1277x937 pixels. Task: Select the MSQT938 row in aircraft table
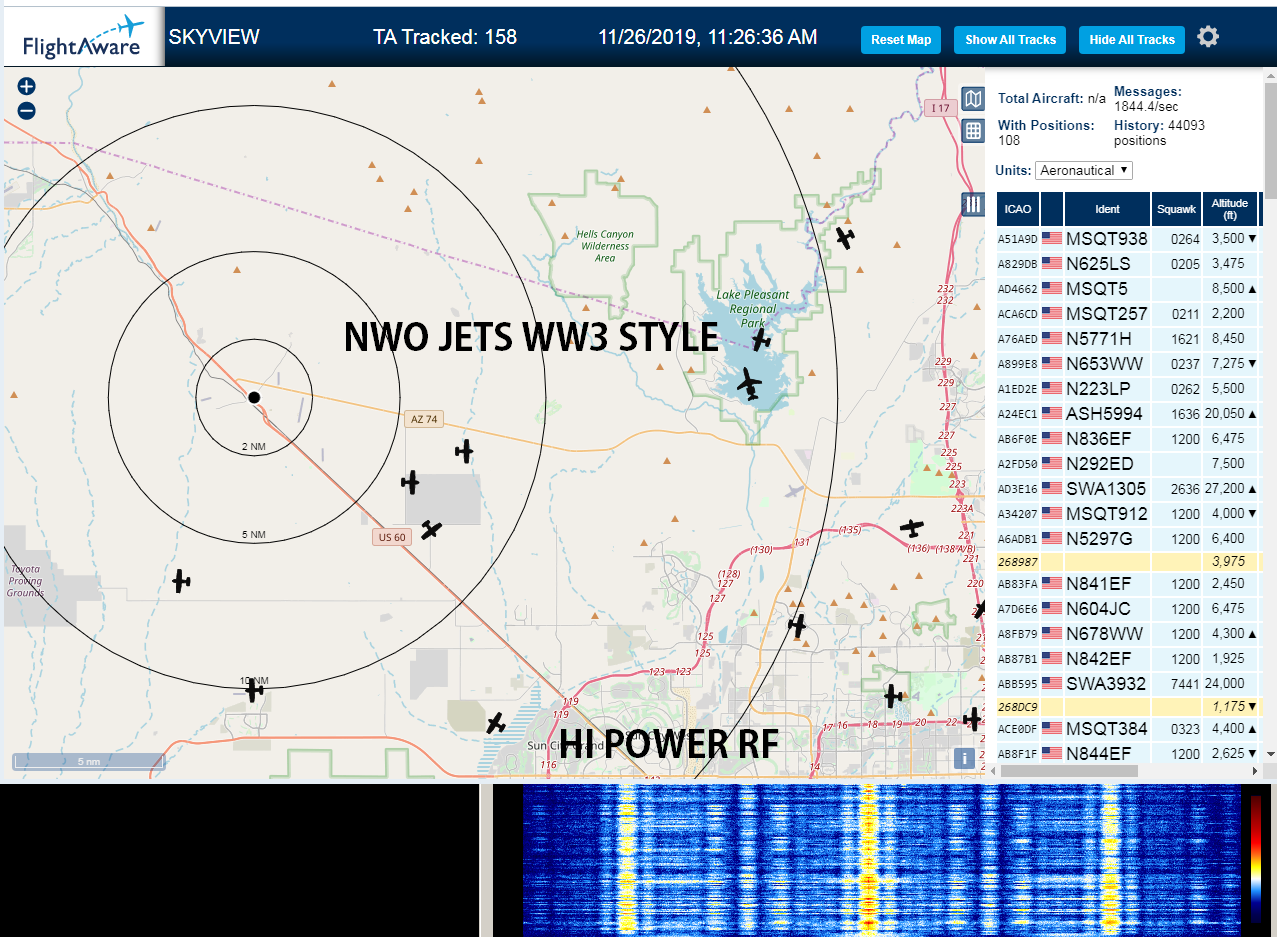(x=1128, y=238)
